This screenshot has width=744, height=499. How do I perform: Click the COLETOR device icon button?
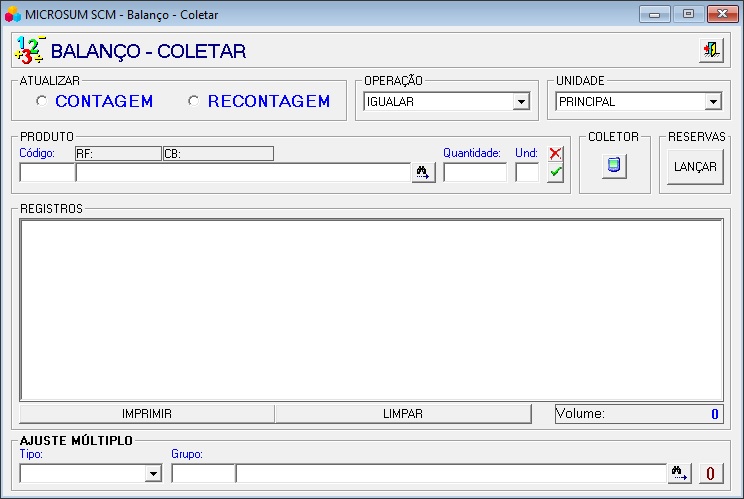(614, 166)
